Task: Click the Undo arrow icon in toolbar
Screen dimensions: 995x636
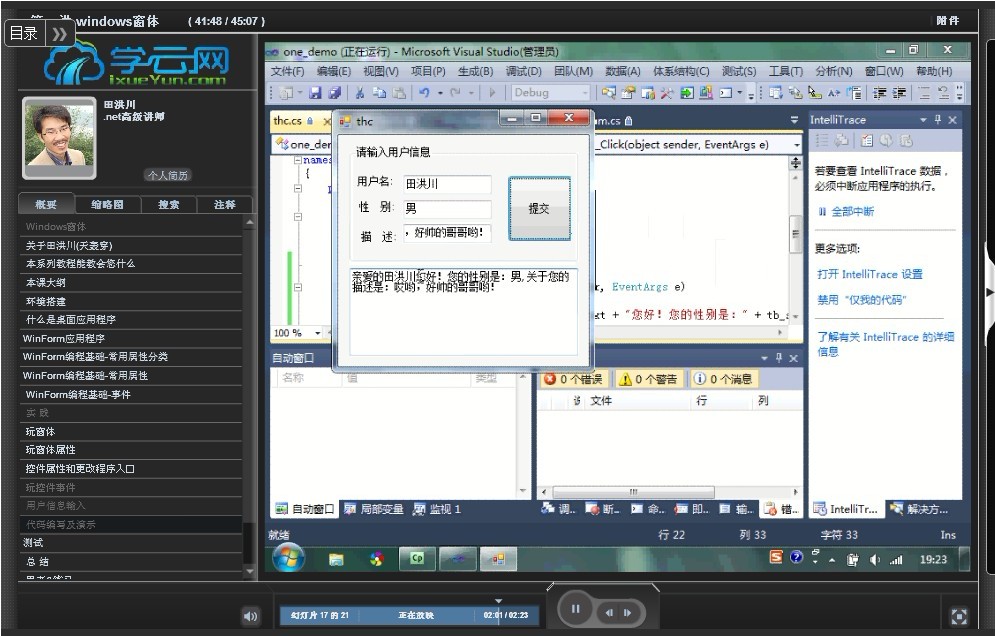Action: pyautogui.click(x=425, y=93)
